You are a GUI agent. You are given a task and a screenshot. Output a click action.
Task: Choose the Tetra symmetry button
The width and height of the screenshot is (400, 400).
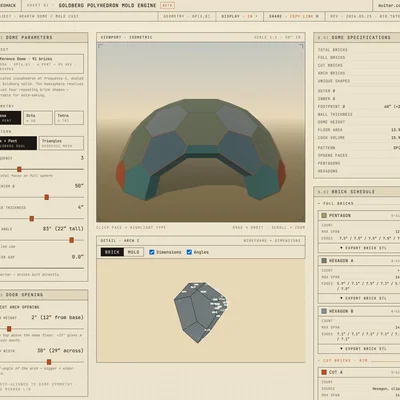tap(69, 118)
